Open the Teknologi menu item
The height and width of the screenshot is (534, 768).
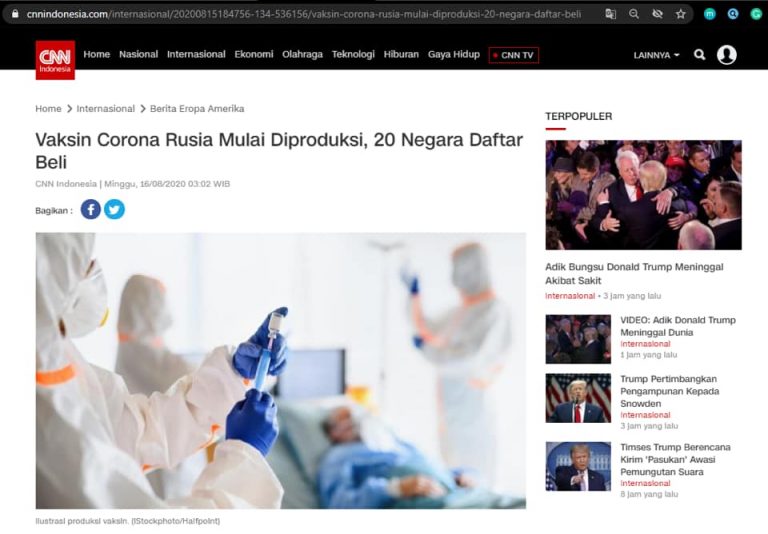[353, 54]
